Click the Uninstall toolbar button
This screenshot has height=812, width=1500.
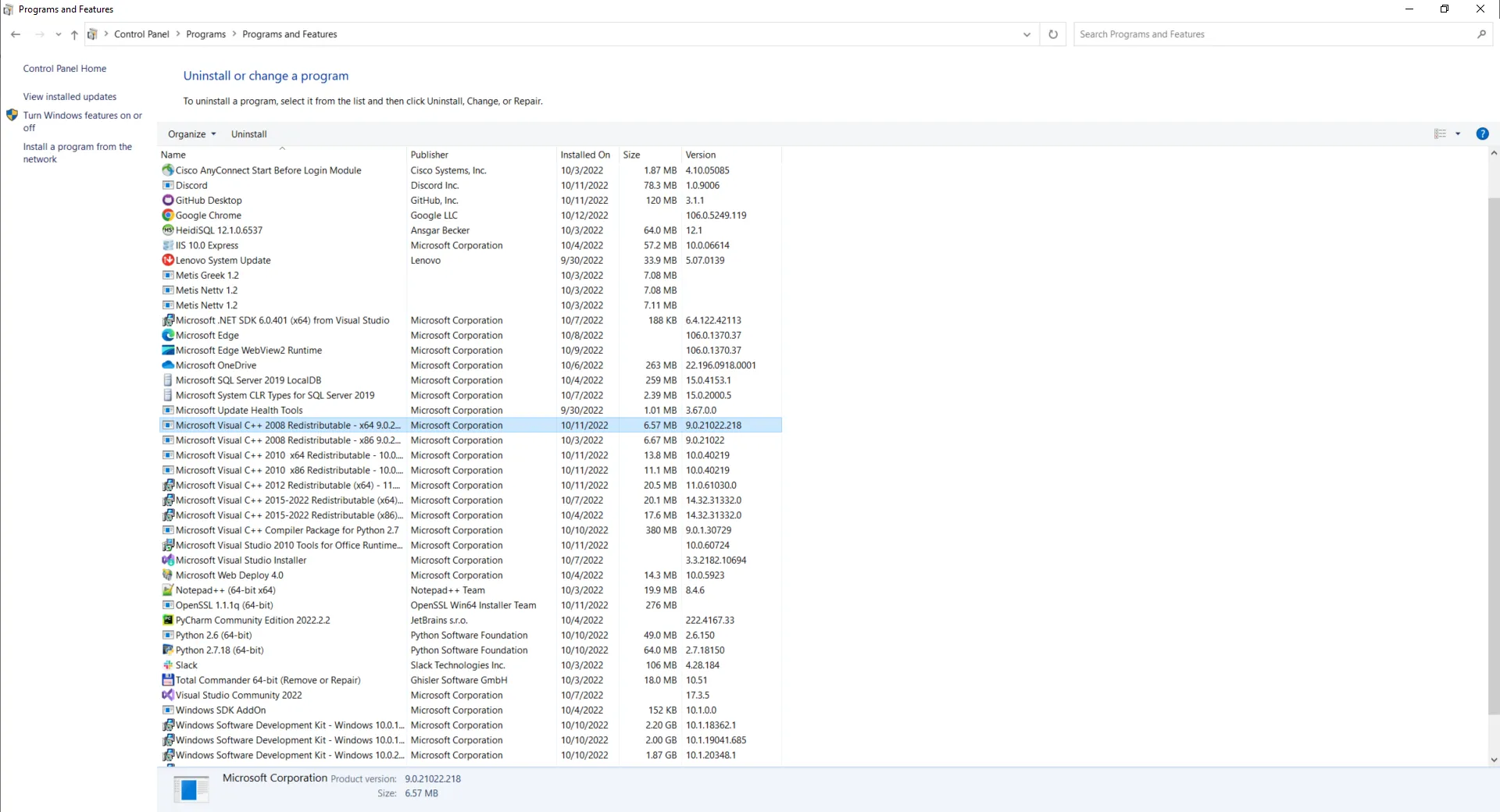tap(249, 134)
